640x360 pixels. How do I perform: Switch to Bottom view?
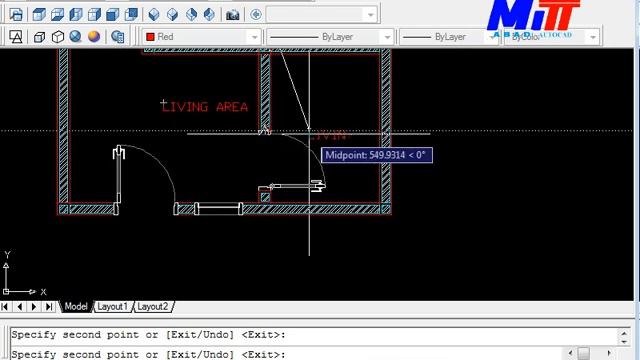57,15
